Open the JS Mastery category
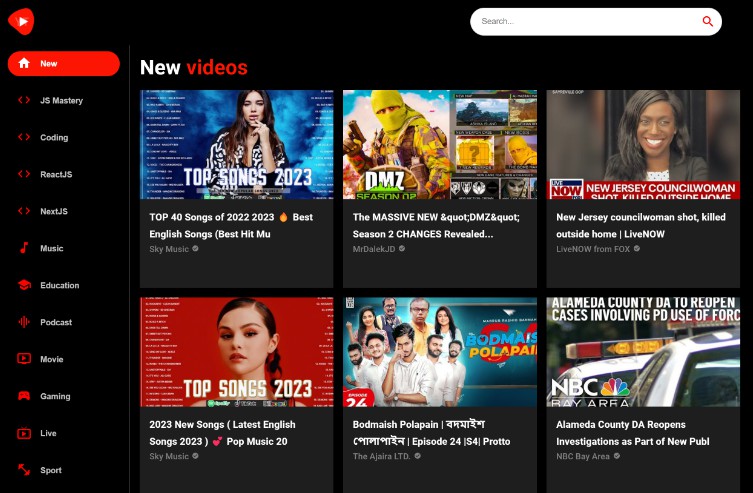This screenshot has height=493, width=753. pyautogui.click(x=61, y=101)
